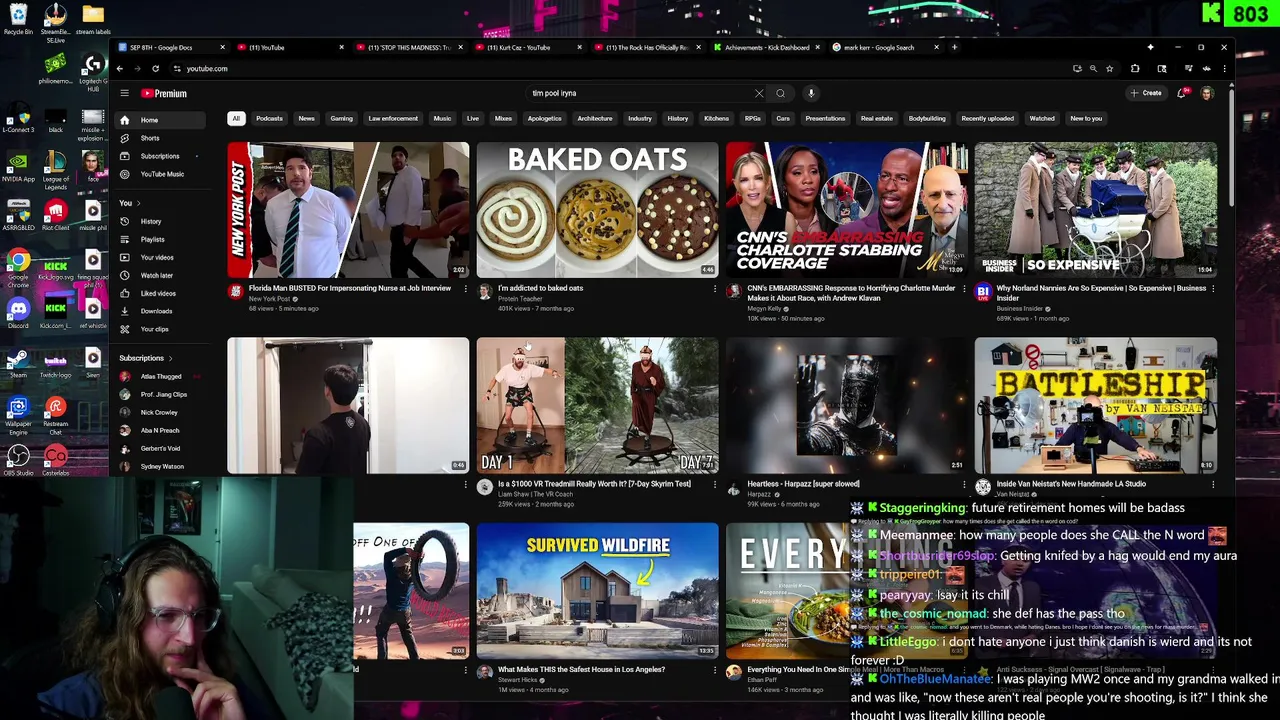Select the Law enforcement filter chip
The image size is (1280, 720).
(393, 118)
